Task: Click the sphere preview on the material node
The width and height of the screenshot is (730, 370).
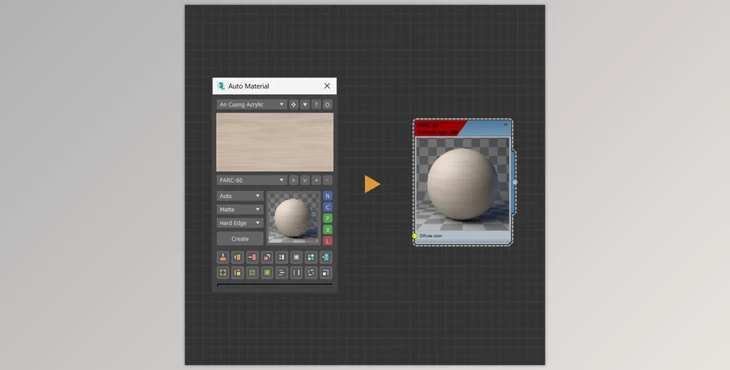Action: click(x=463, y=184)
